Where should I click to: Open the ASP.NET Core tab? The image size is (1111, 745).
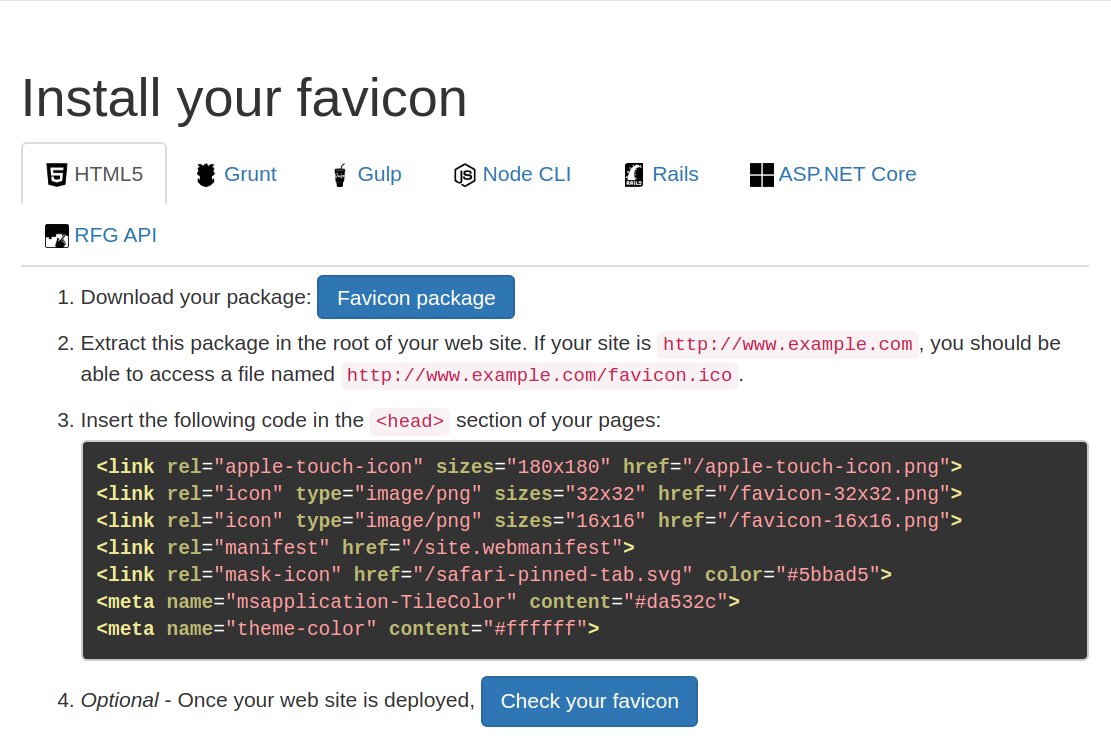point(833,174)
